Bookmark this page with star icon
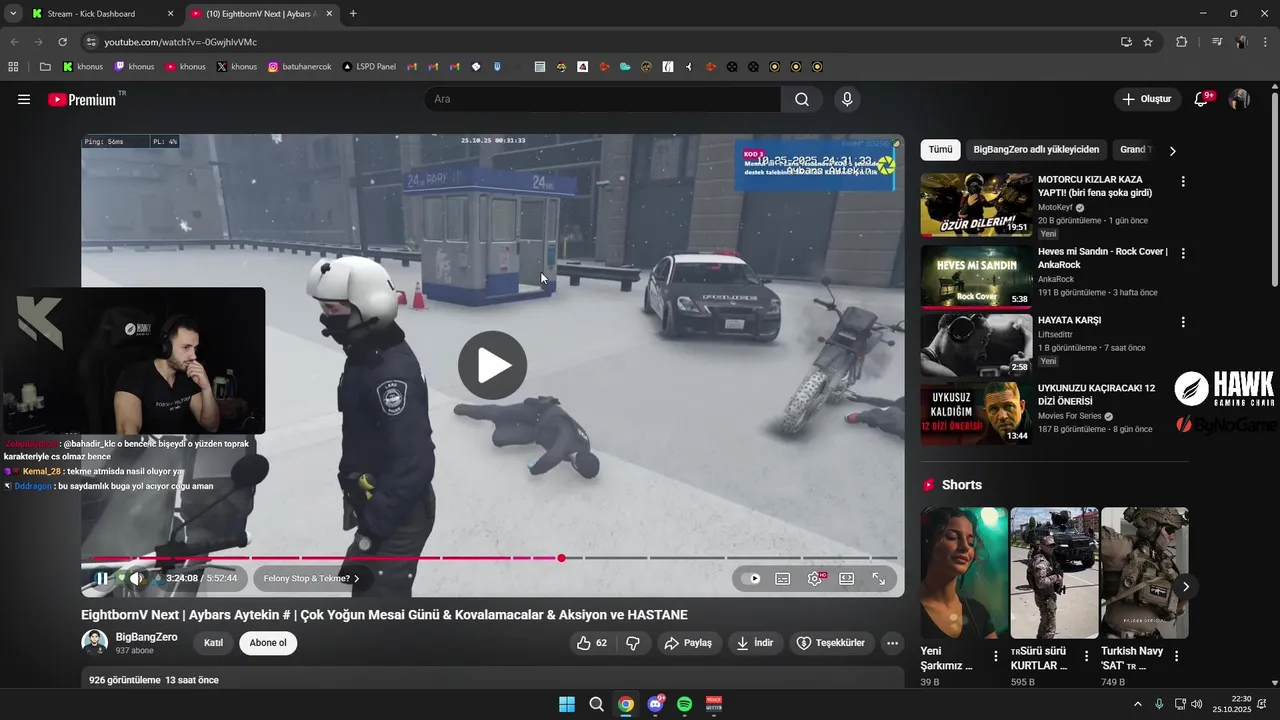This screenshot has height=720, width=1280. [1148, 42]
